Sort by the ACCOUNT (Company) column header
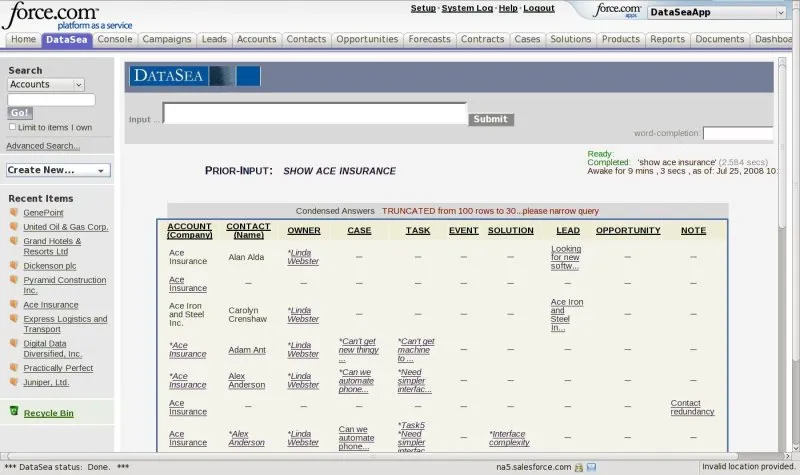This screenshot has width=800, height=475. (189, 231)
